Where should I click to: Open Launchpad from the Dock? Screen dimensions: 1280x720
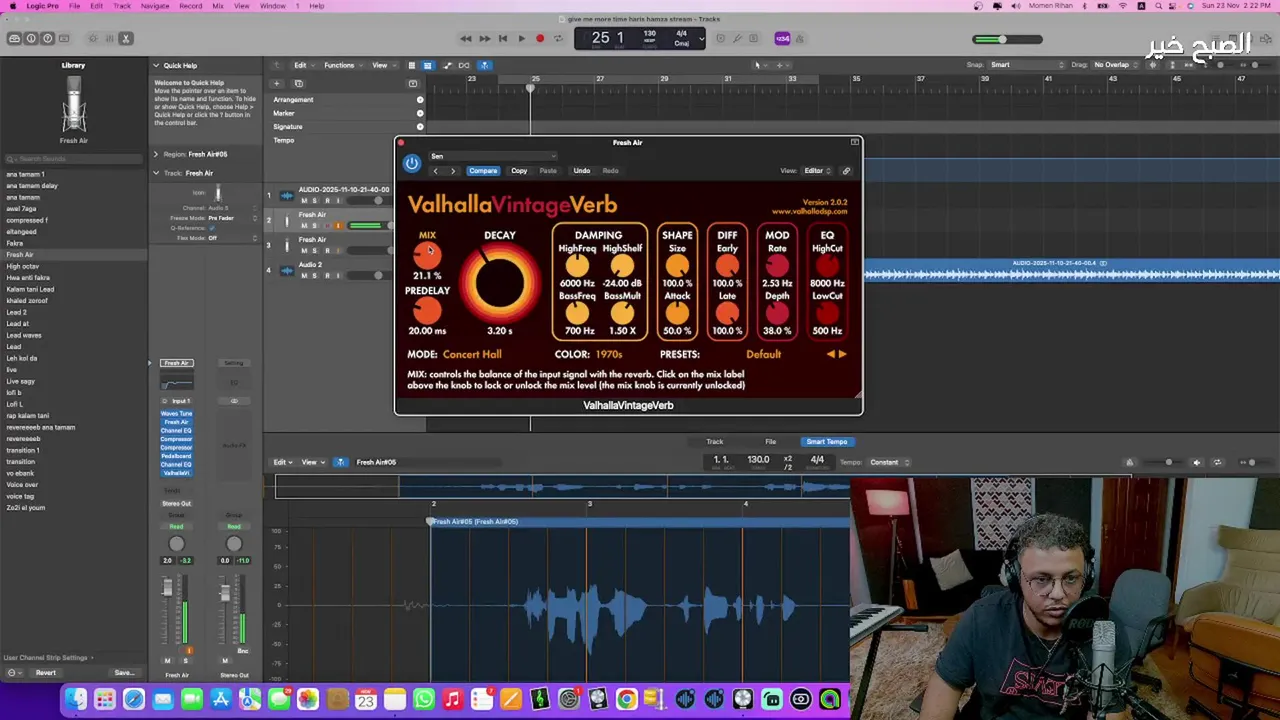click(105, 699)
